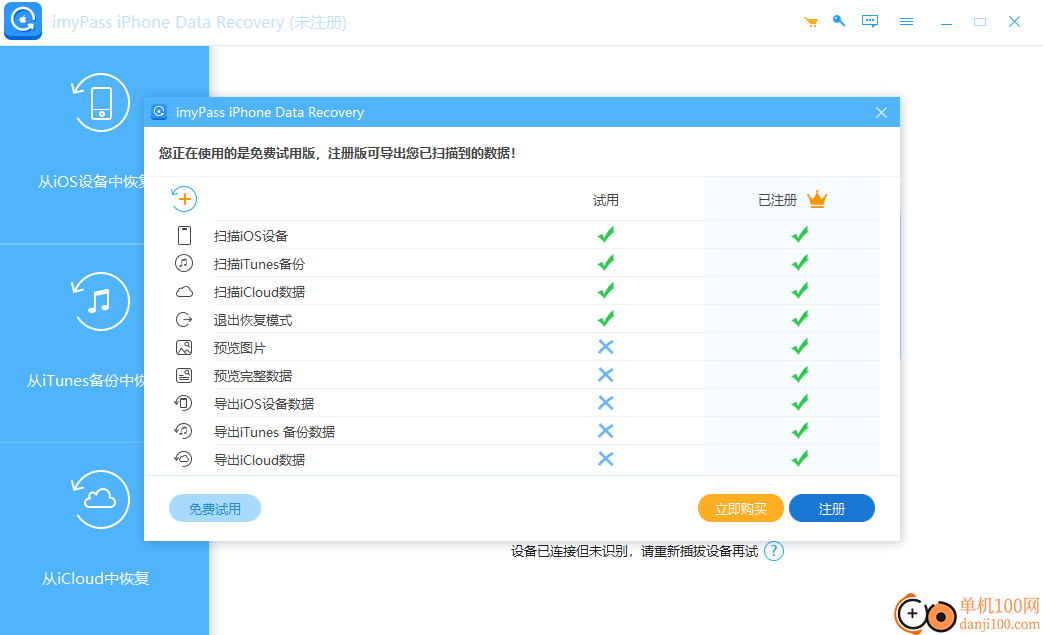This screenshot has width=1043, height=635.
Task: Click the recovery plus icon in dialog
Action: (184, 199)
